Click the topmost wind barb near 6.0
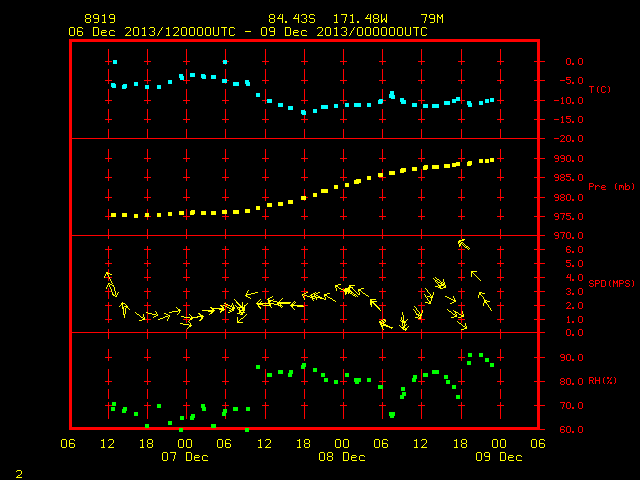This screenshot has height=480, width=640. click(x=464, y=244)
